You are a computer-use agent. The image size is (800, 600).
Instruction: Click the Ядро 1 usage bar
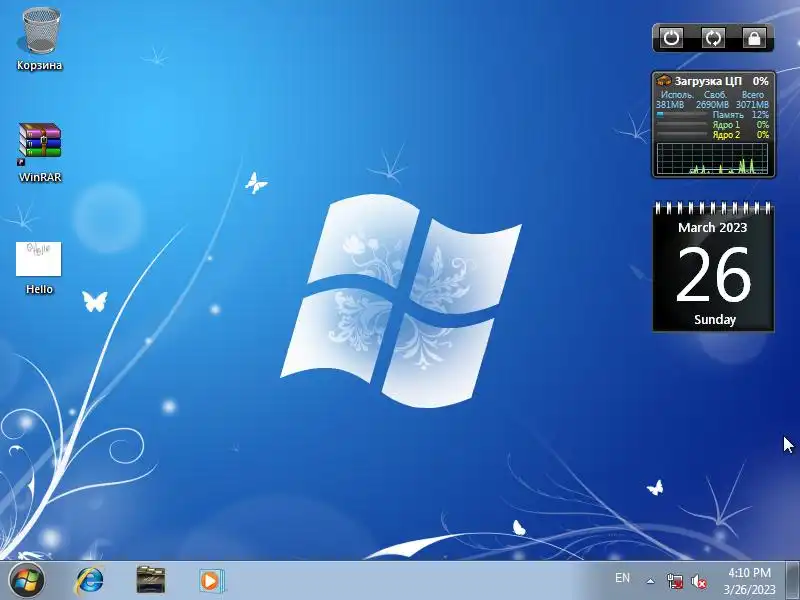[x=683, y=124]
